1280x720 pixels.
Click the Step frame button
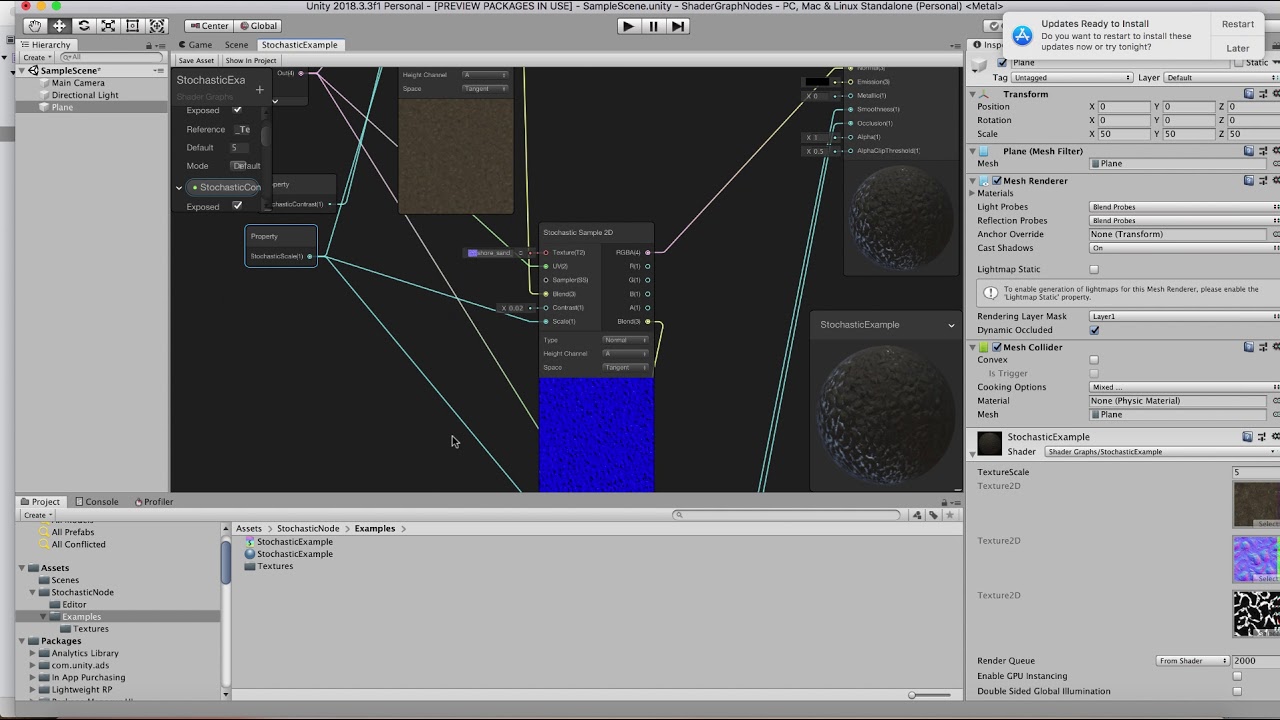678,26
